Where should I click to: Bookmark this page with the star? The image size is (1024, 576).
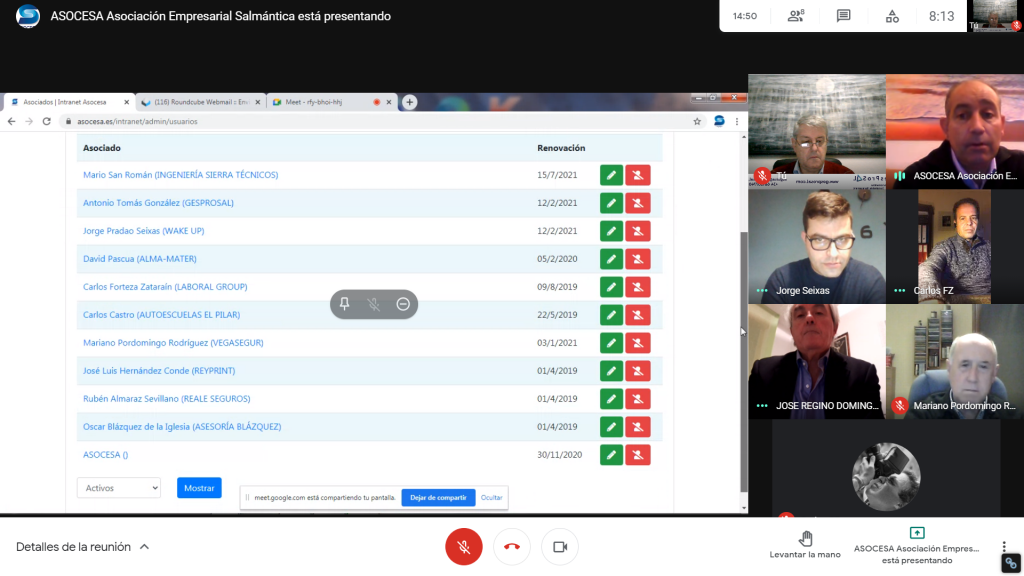pos(697,121)
